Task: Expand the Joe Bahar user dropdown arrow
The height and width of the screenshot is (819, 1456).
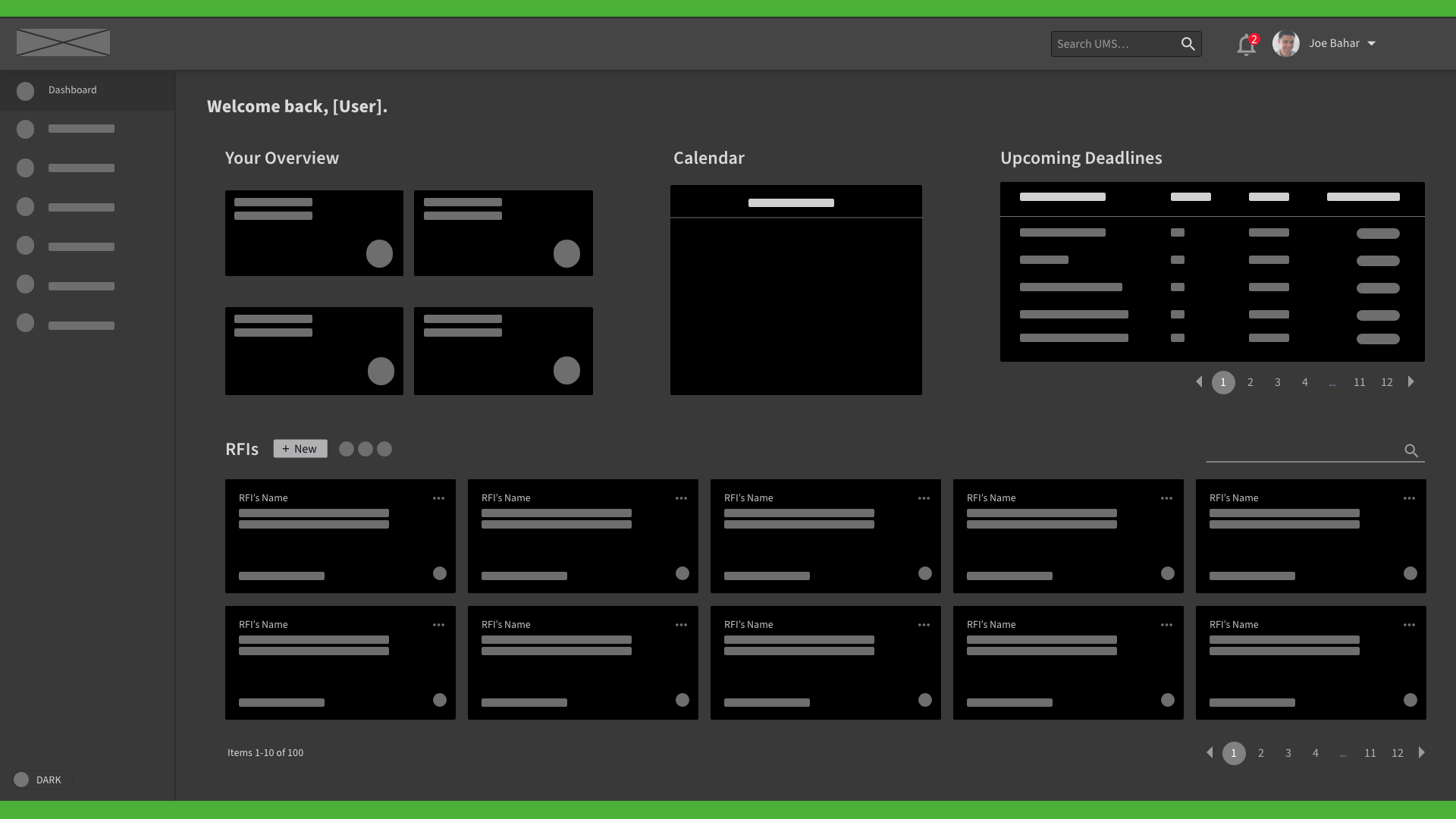Action: coord(1371,44)
